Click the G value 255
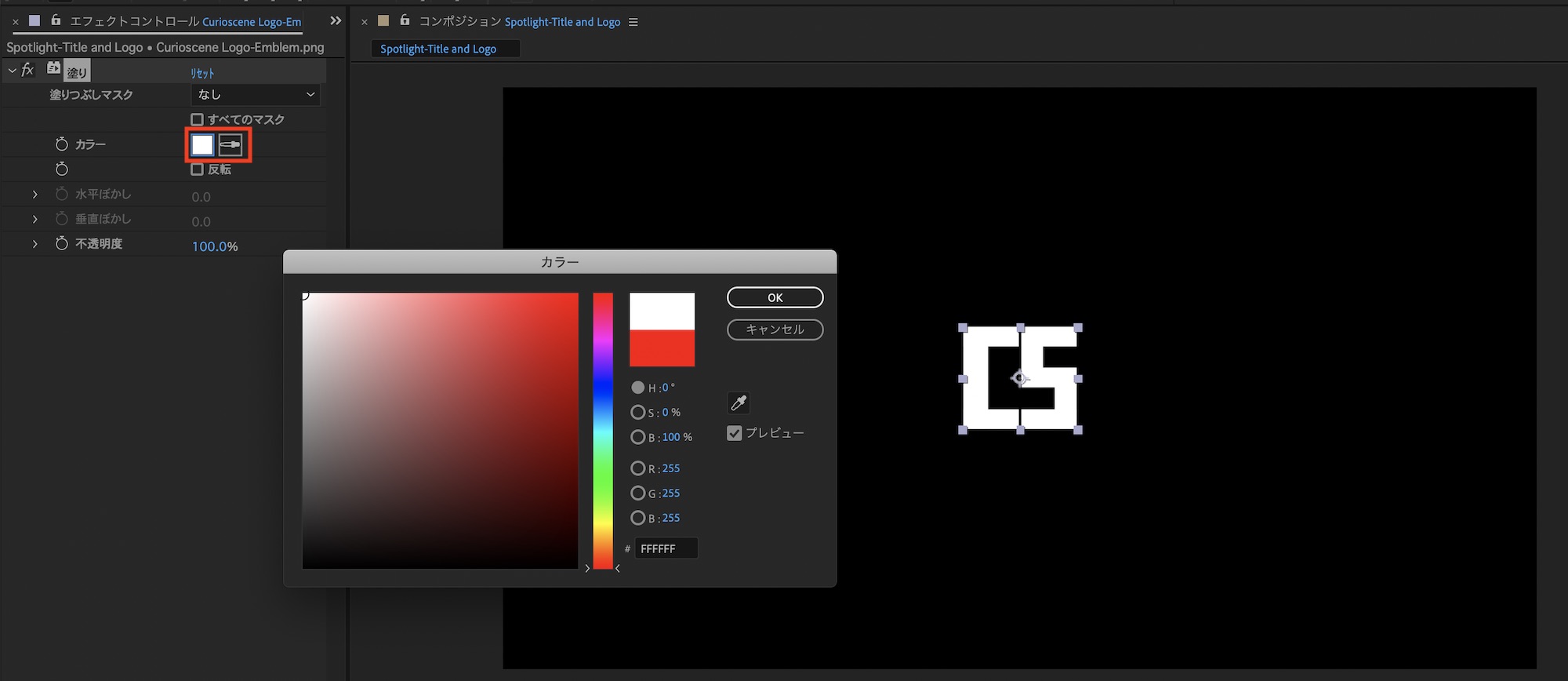This screenshot has height=681, width=1568. click(x=671, y=493)
